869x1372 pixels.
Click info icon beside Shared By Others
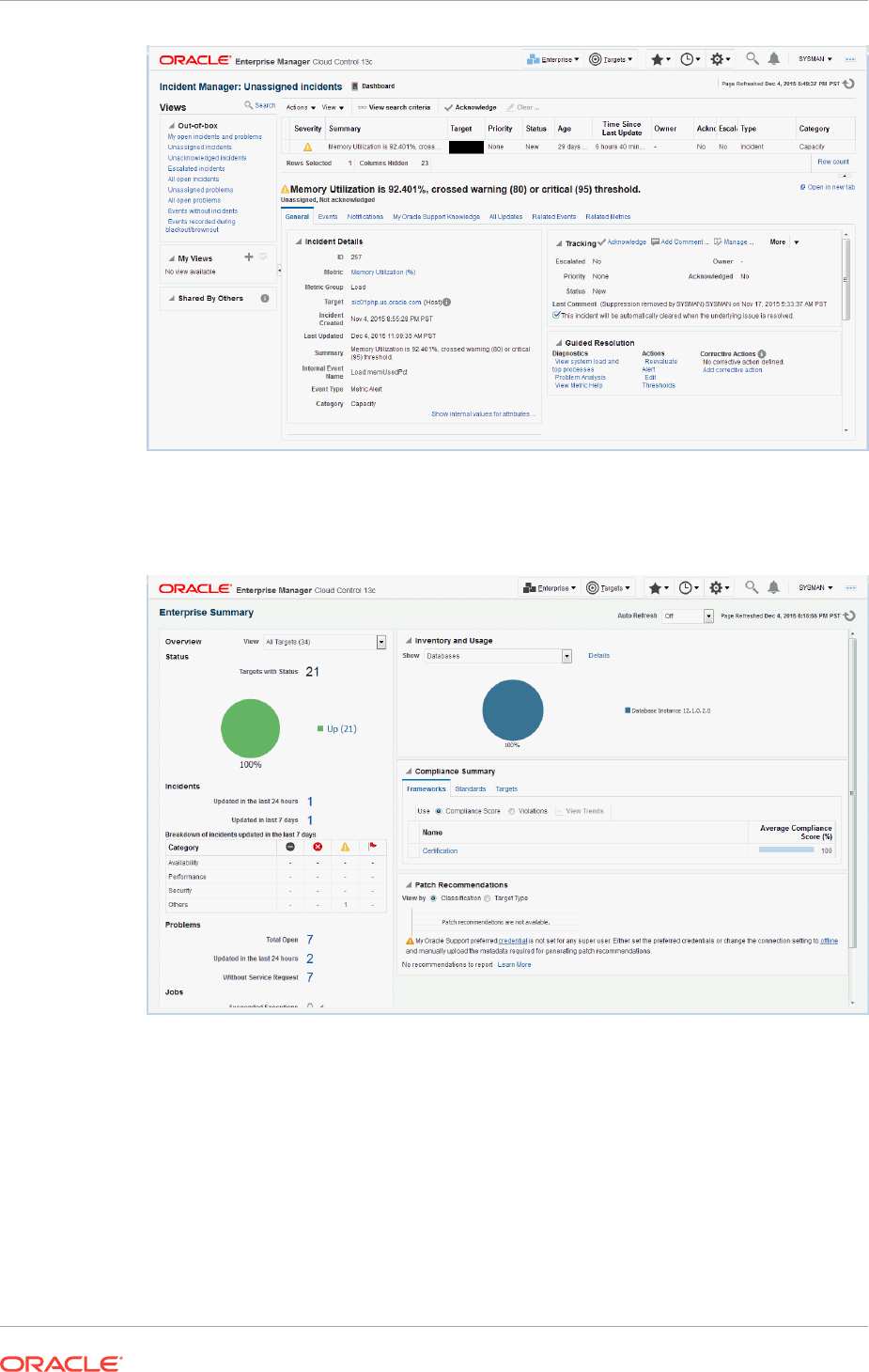(265, 299)
